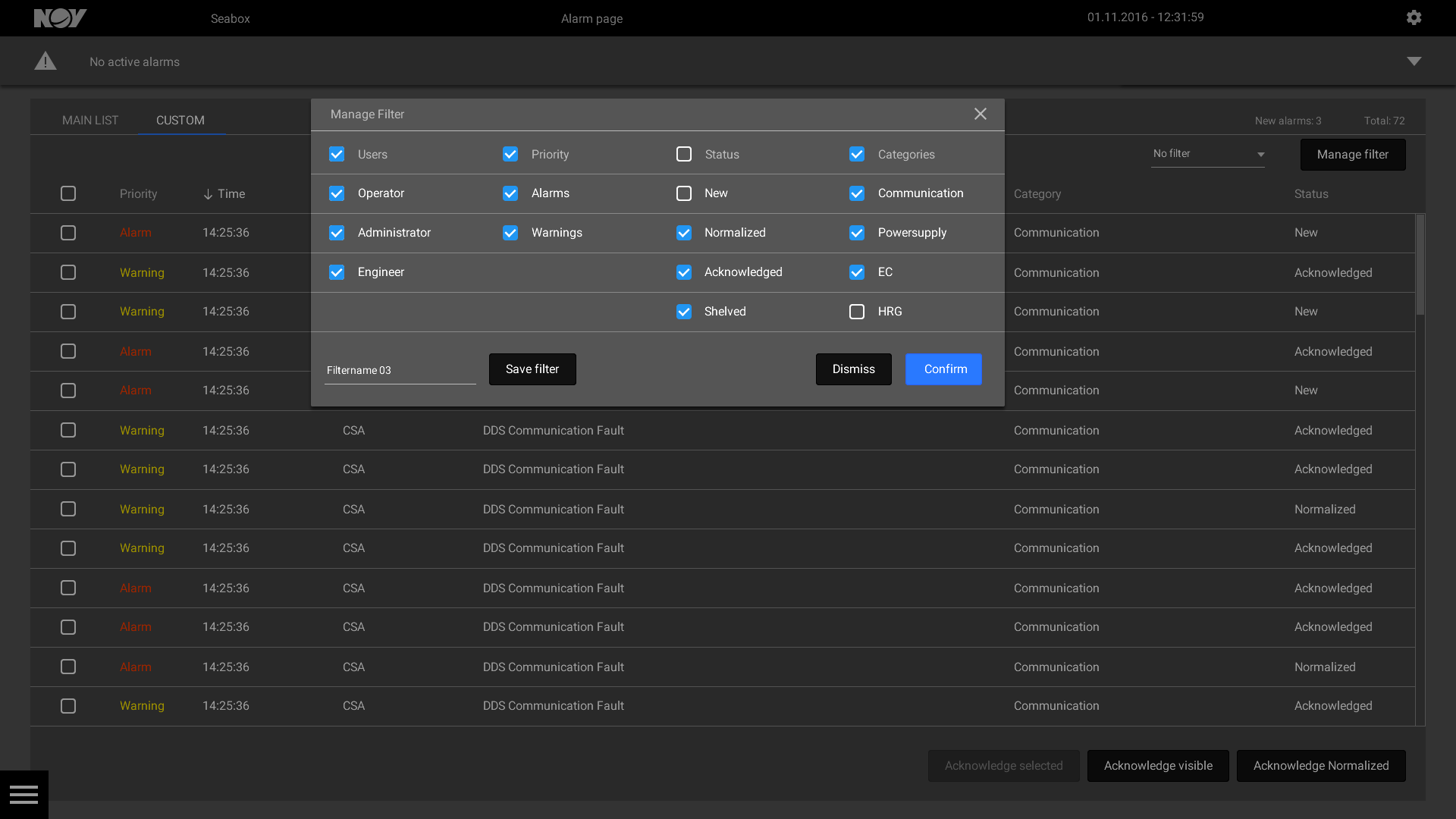Viewport: 1456px width, 819px height.
Task: Click the Confirm button
Action: pyautogui.click(x=944, y=369)
